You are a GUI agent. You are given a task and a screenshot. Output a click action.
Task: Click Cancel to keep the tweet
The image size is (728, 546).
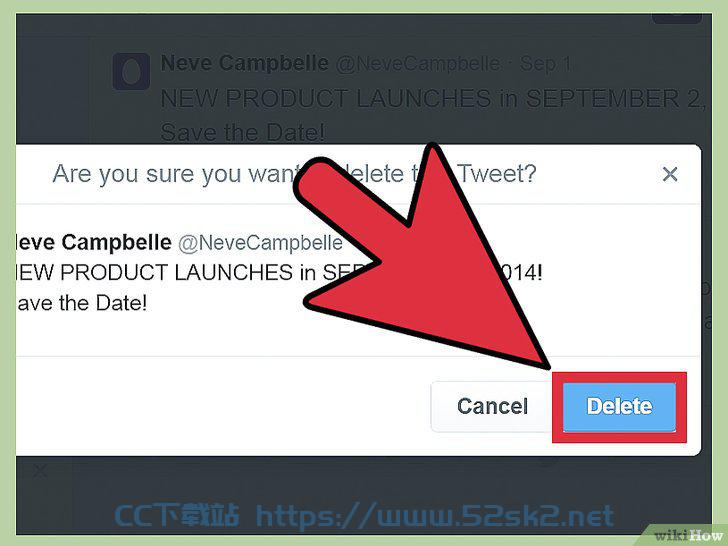click(x=492, y=407)
